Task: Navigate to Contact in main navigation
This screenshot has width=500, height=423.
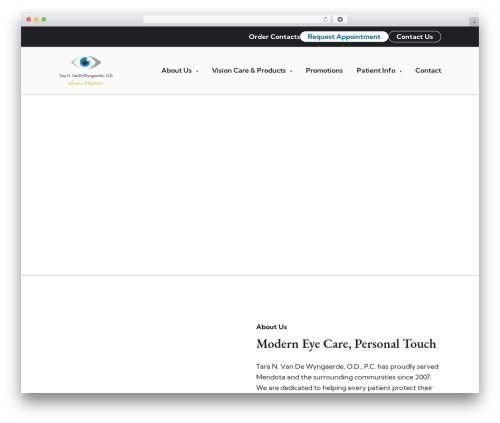Action: point(428,70)
